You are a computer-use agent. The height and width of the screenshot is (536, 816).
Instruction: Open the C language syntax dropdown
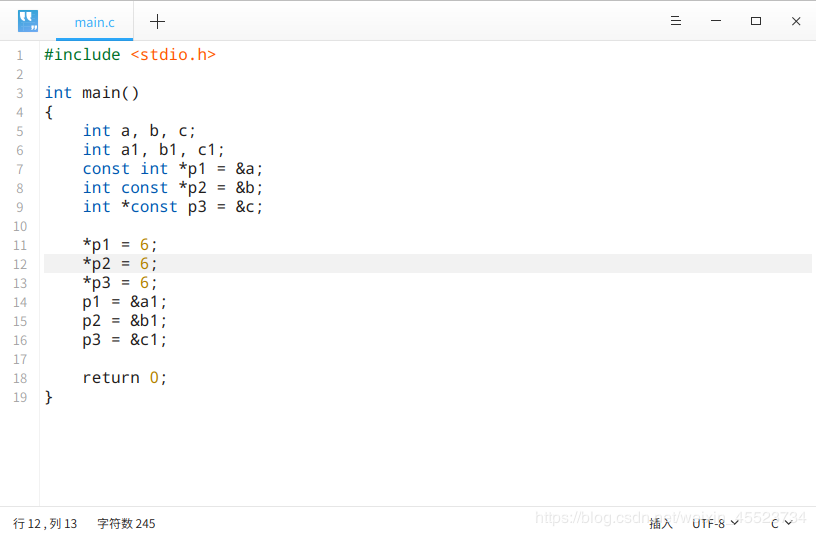[781, 523]
